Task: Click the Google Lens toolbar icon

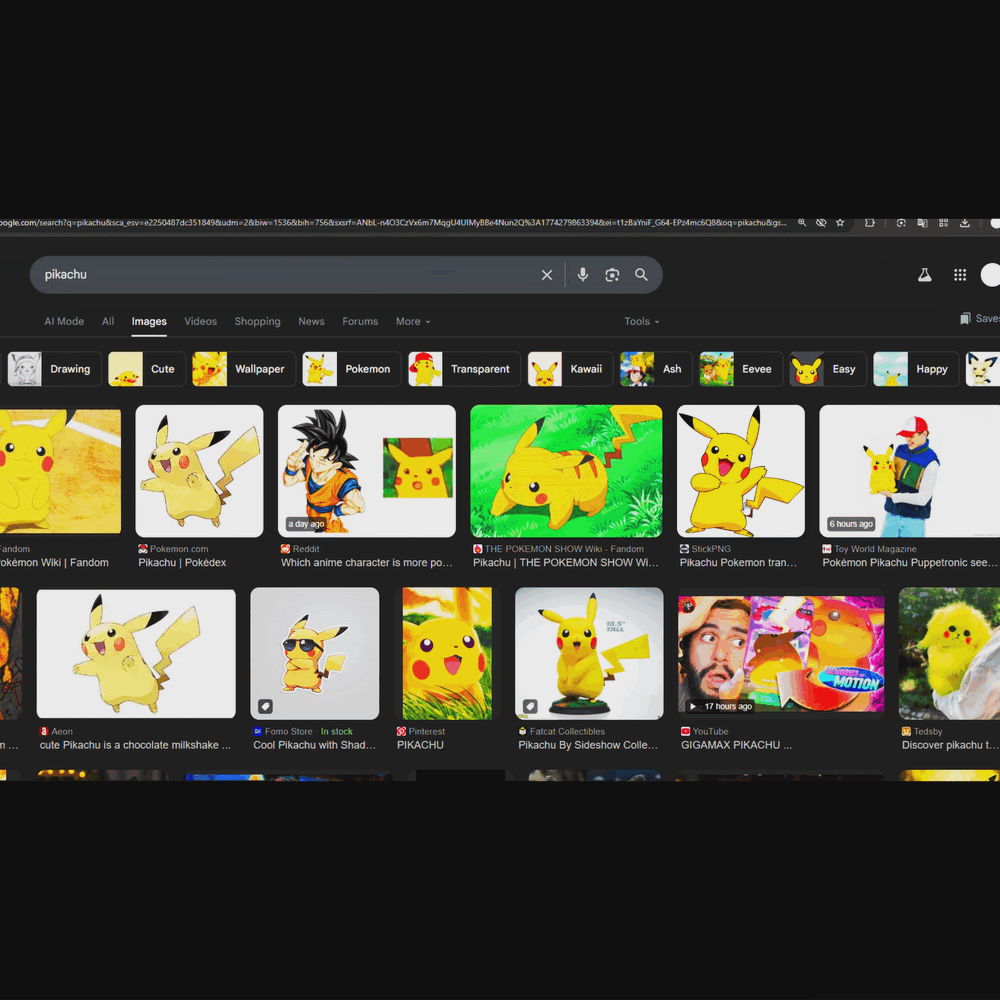Action: (901, 223)
